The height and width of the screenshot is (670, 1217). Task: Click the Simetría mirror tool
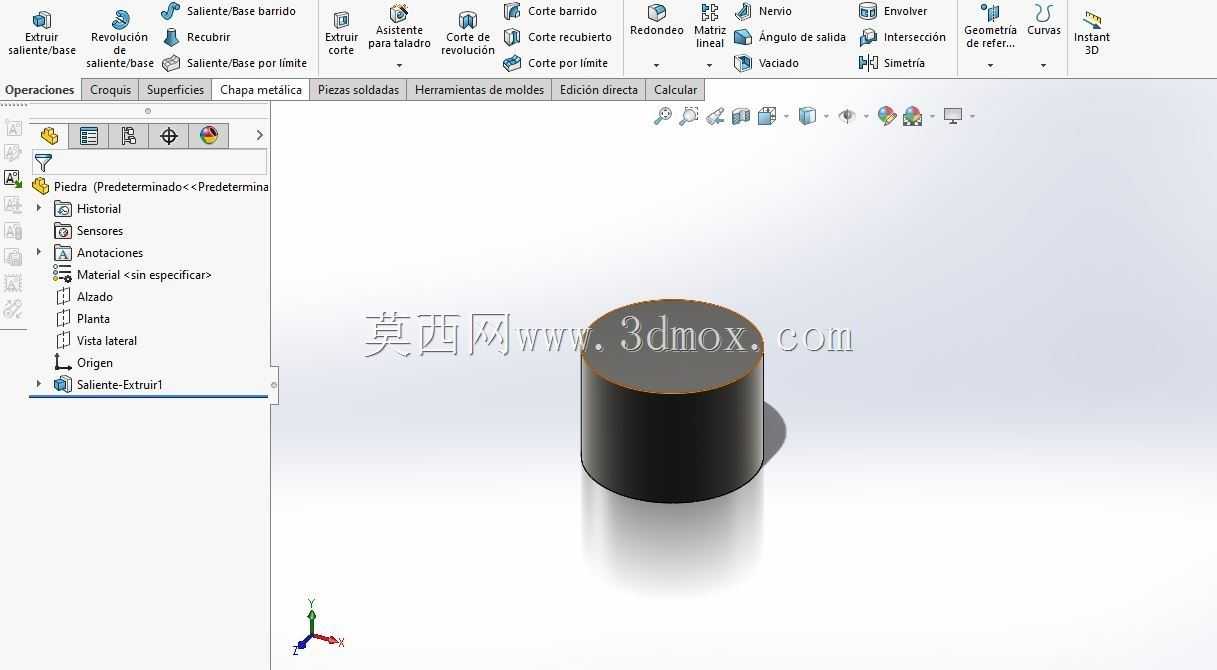pyautogui.click(x=892, y=63)
